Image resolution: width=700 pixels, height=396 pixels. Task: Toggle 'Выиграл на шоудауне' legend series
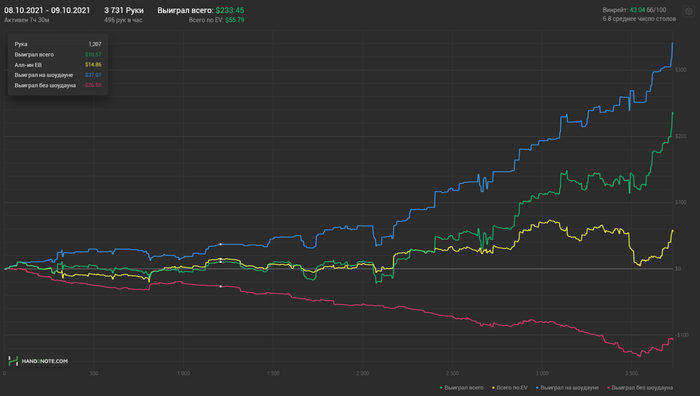[x=567, y=388]
